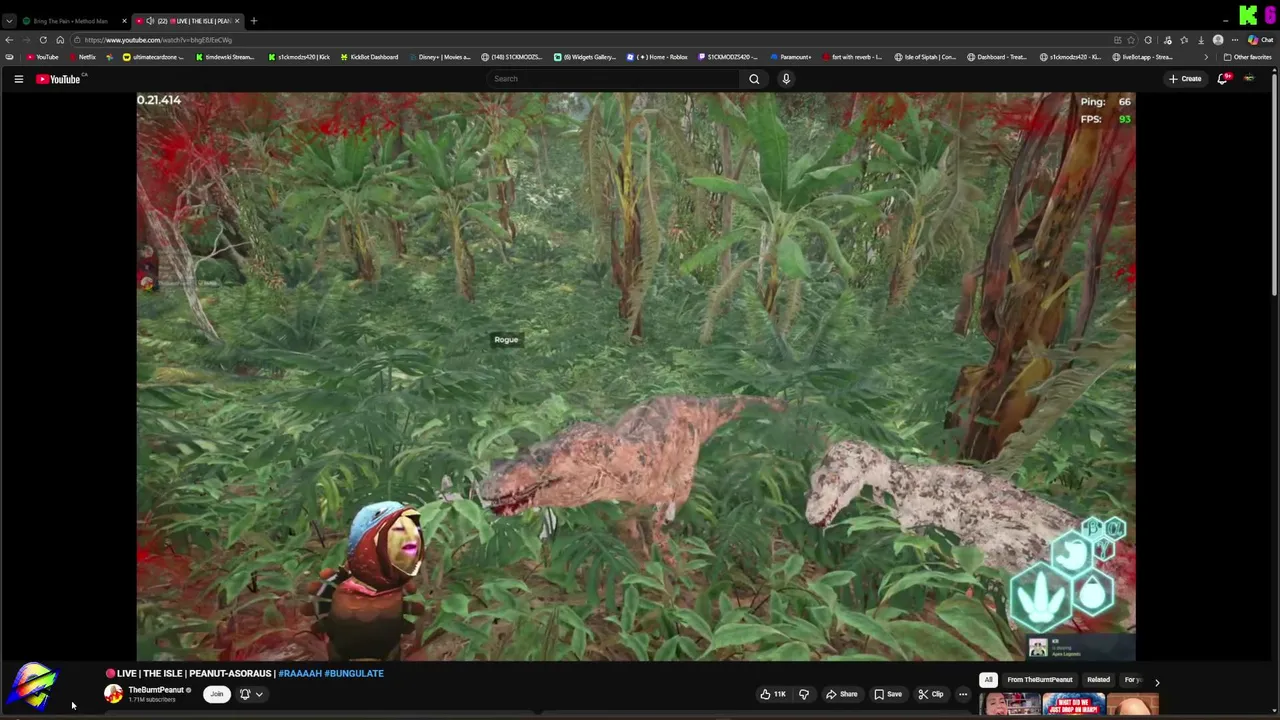Open the Copilot Chat button
The width and height of the screenshot is (1280, 720).
coord(1262,40)
